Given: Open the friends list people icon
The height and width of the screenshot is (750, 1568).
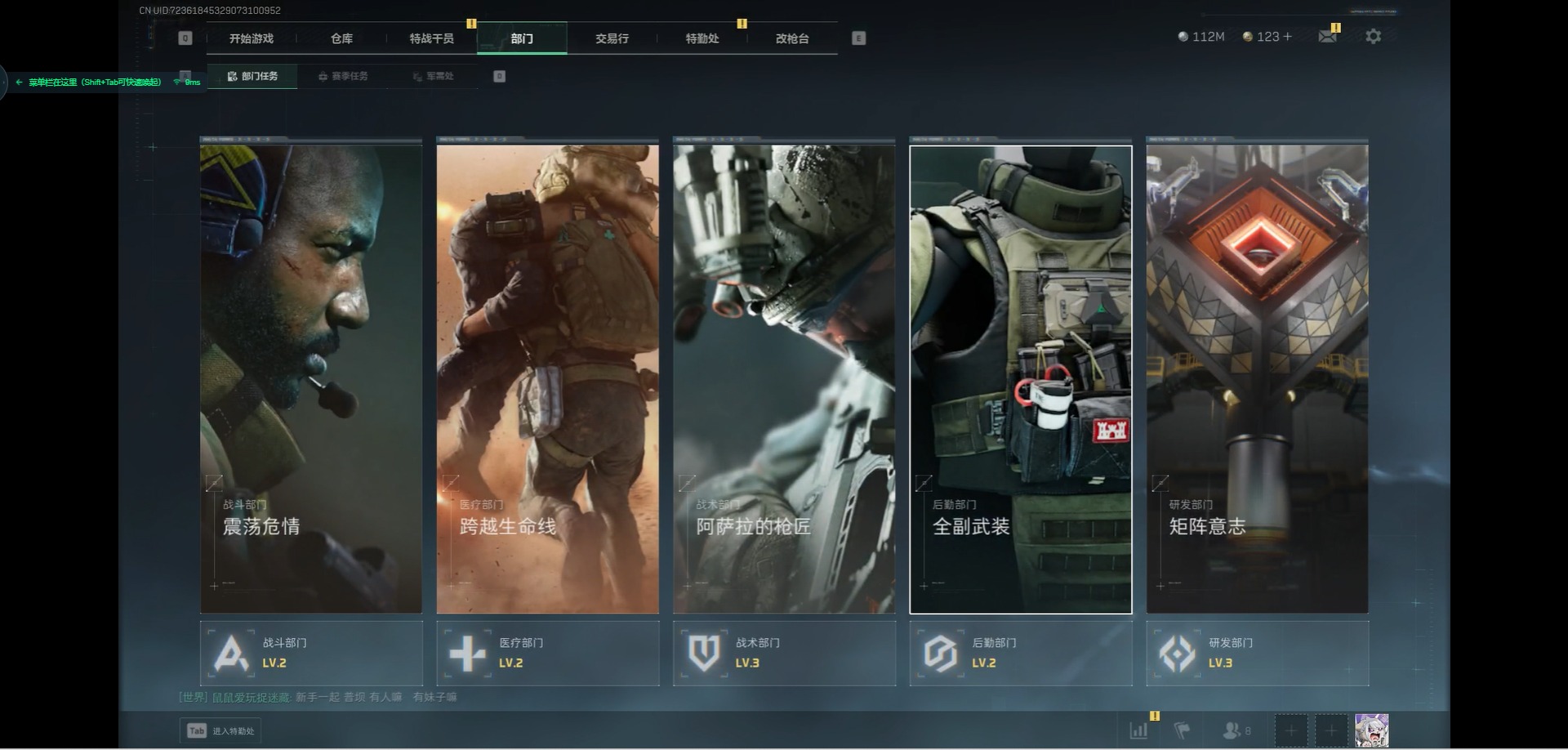Looking at the screenshot, I should [1231, 730].
